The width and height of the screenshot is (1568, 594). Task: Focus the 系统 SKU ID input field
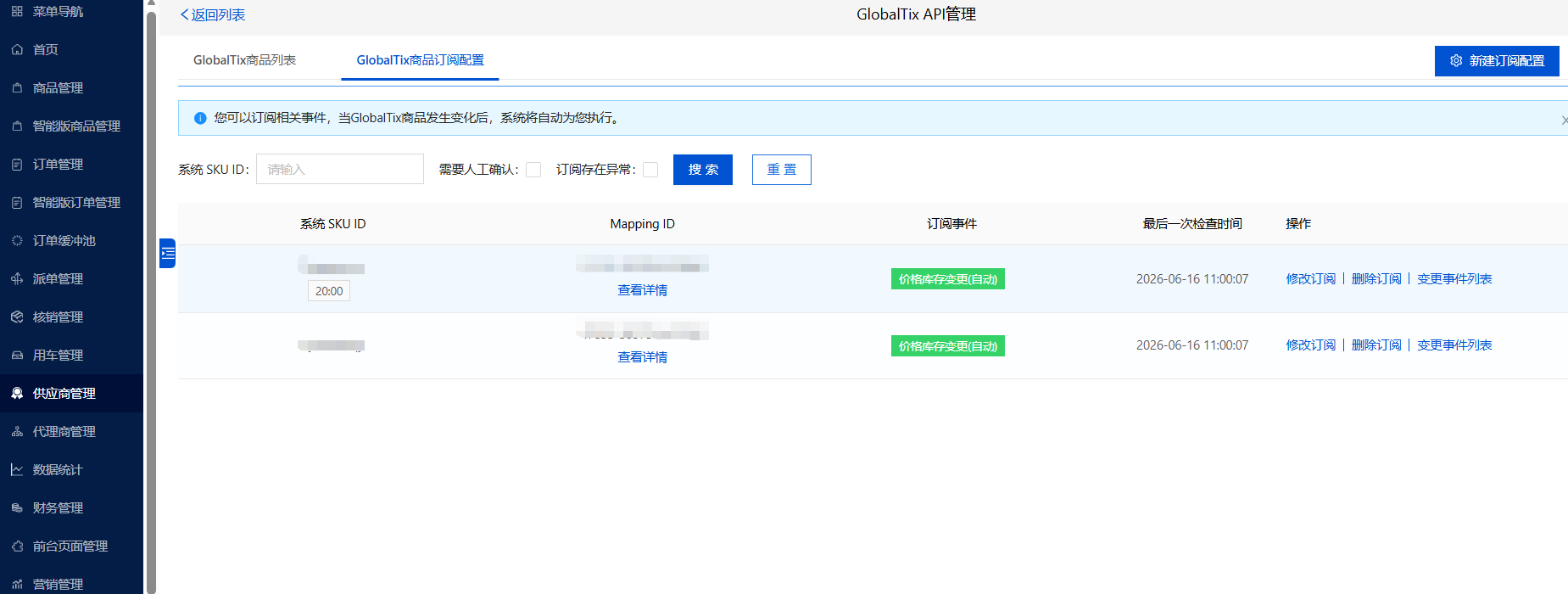[340, 170]
